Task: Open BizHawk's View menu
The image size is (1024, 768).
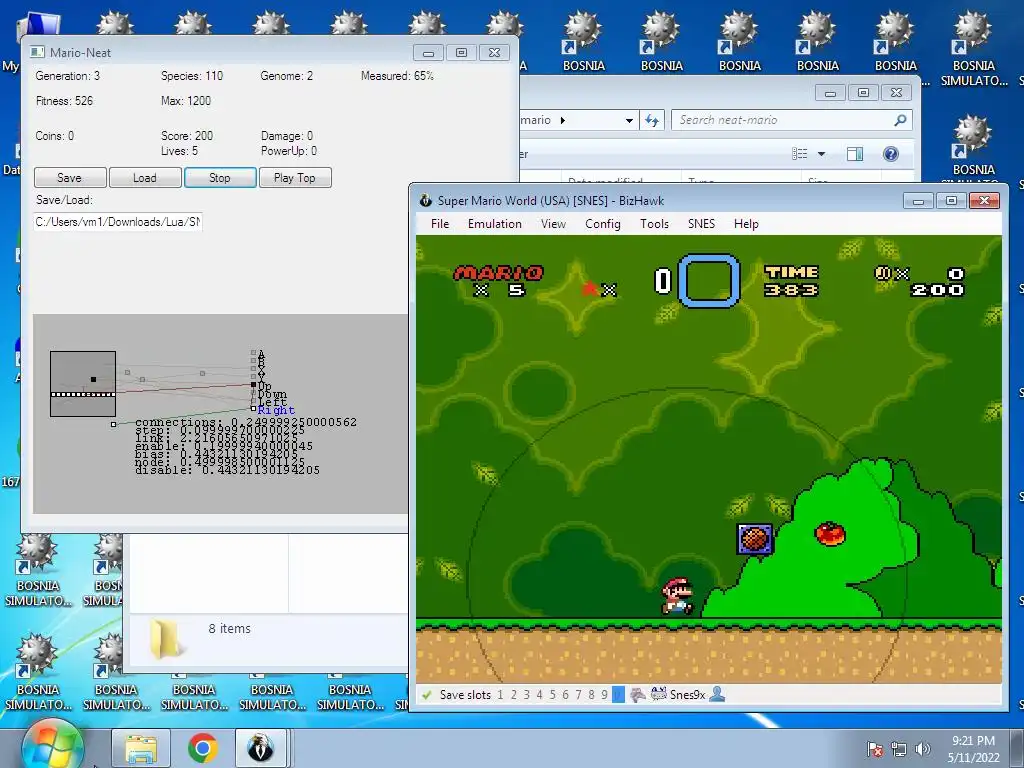Action: tap(553, 224)
